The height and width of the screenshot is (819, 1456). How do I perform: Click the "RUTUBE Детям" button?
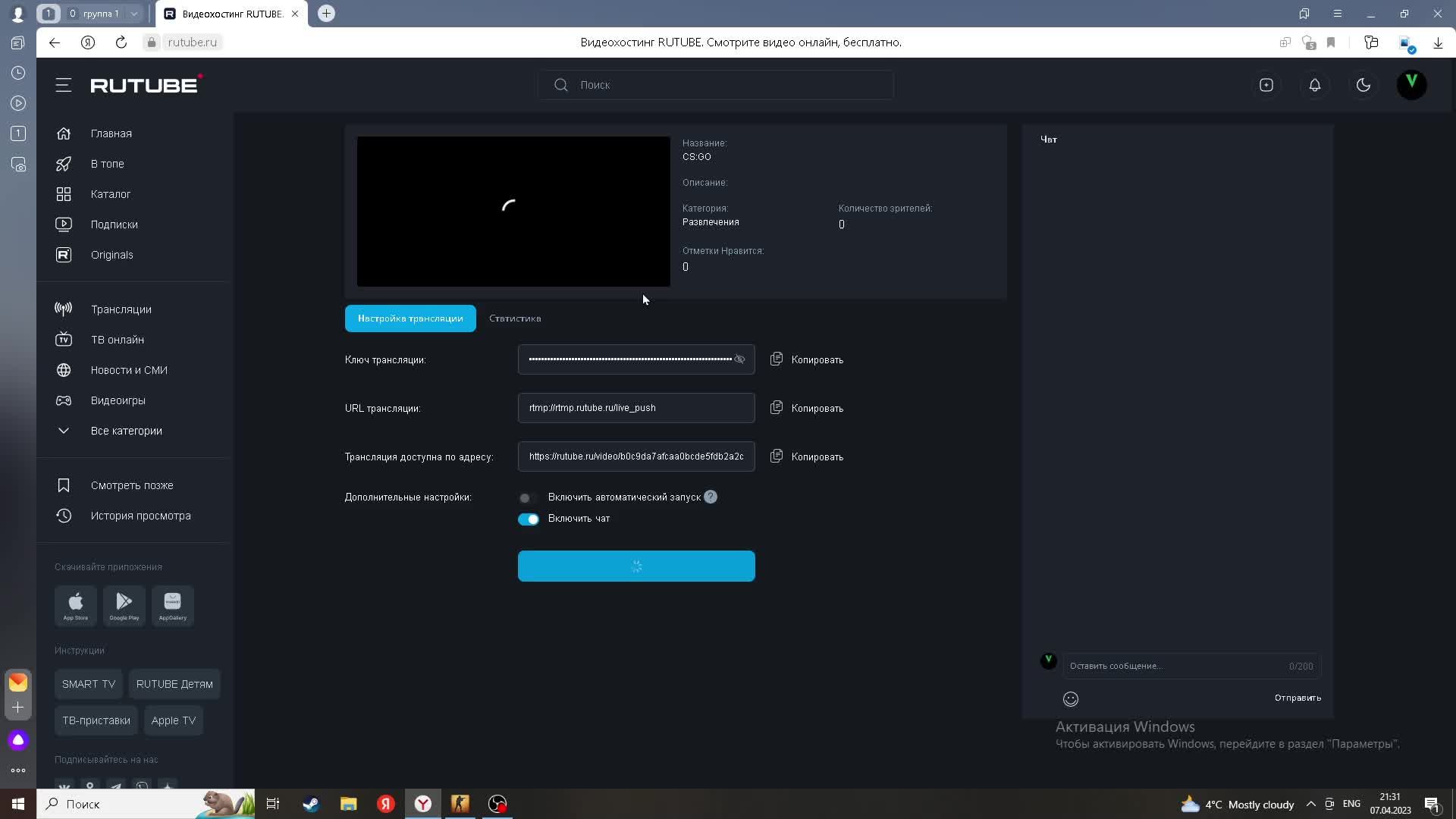coord(174,684)
